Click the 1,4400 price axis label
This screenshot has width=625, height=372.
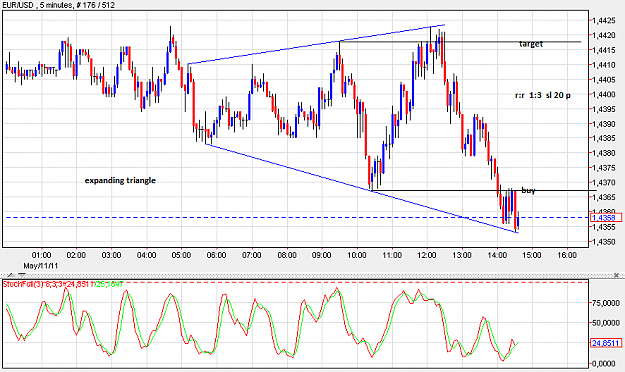[x=603, y=94]
